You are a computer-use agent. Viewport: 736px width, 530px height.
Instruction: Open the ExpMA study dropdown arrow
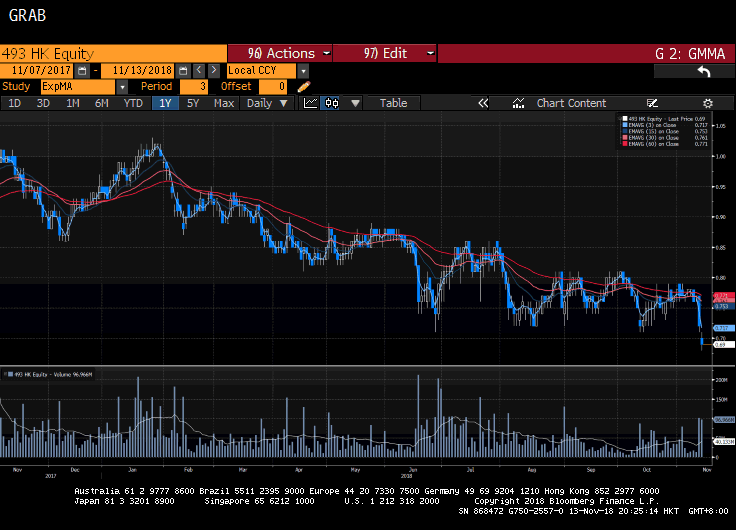click(x=122, y=87)
